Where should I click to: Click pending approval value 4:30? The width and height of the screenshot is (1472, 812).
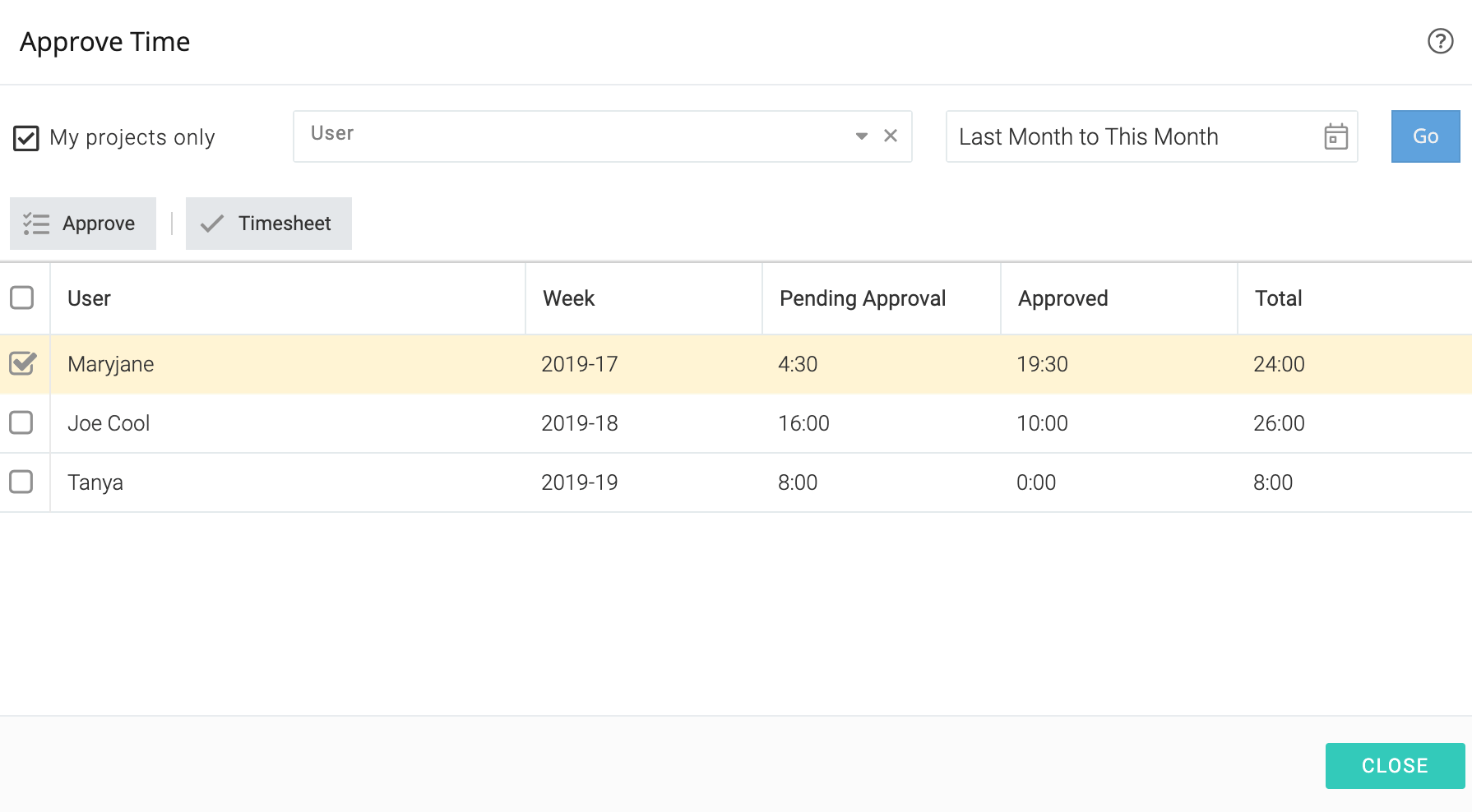point(798,364)
